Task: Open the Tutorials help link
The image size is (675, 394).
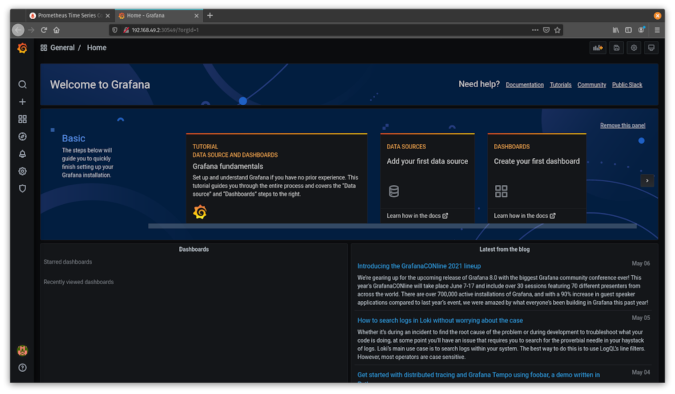Action: pos(560,85)
